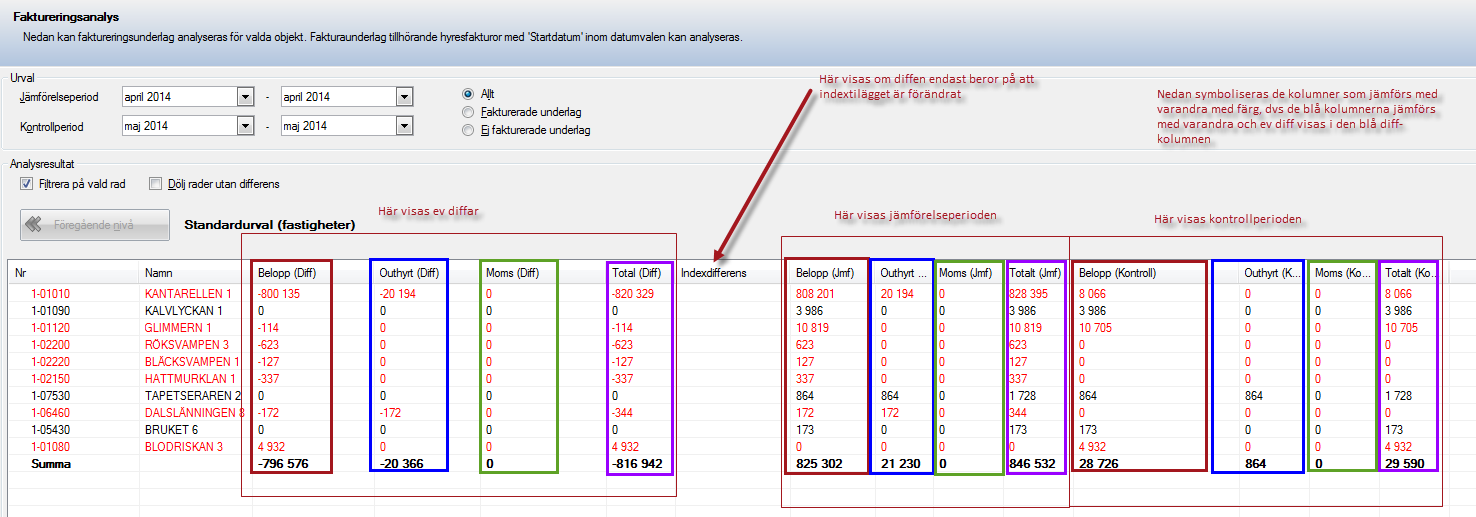Select the RÖKSVAMPEN 3 row name
1476x517 pixels.
click(x=187, y=345)
